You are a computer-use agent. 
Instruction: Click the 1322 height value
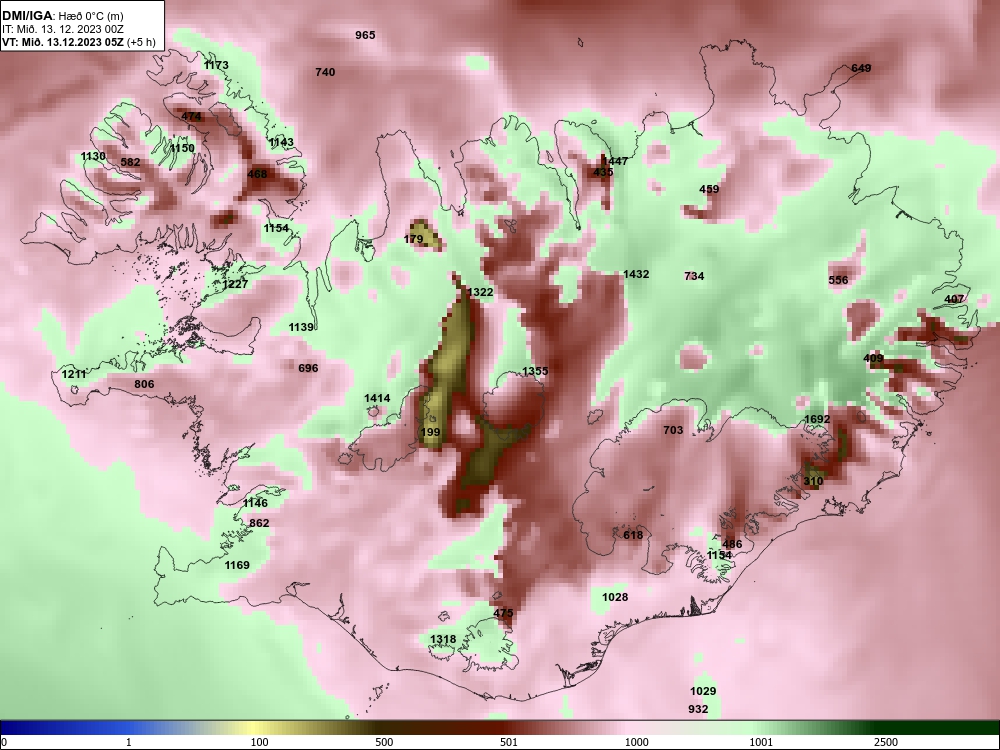pyautogui.click(x=480, y=292)
